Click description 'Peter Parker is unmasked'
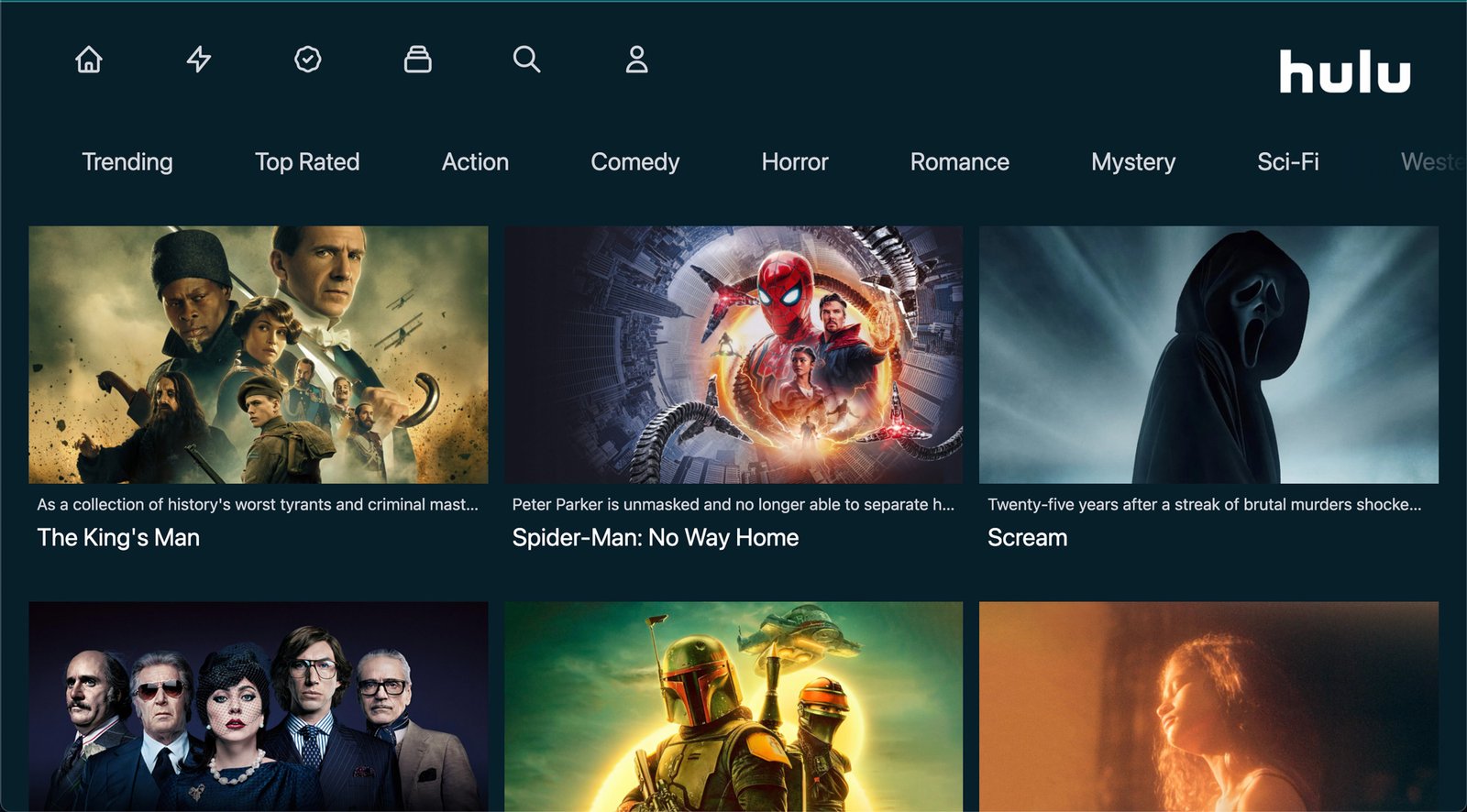Screen dimensions: 1467x812 [x=733, y=505]
